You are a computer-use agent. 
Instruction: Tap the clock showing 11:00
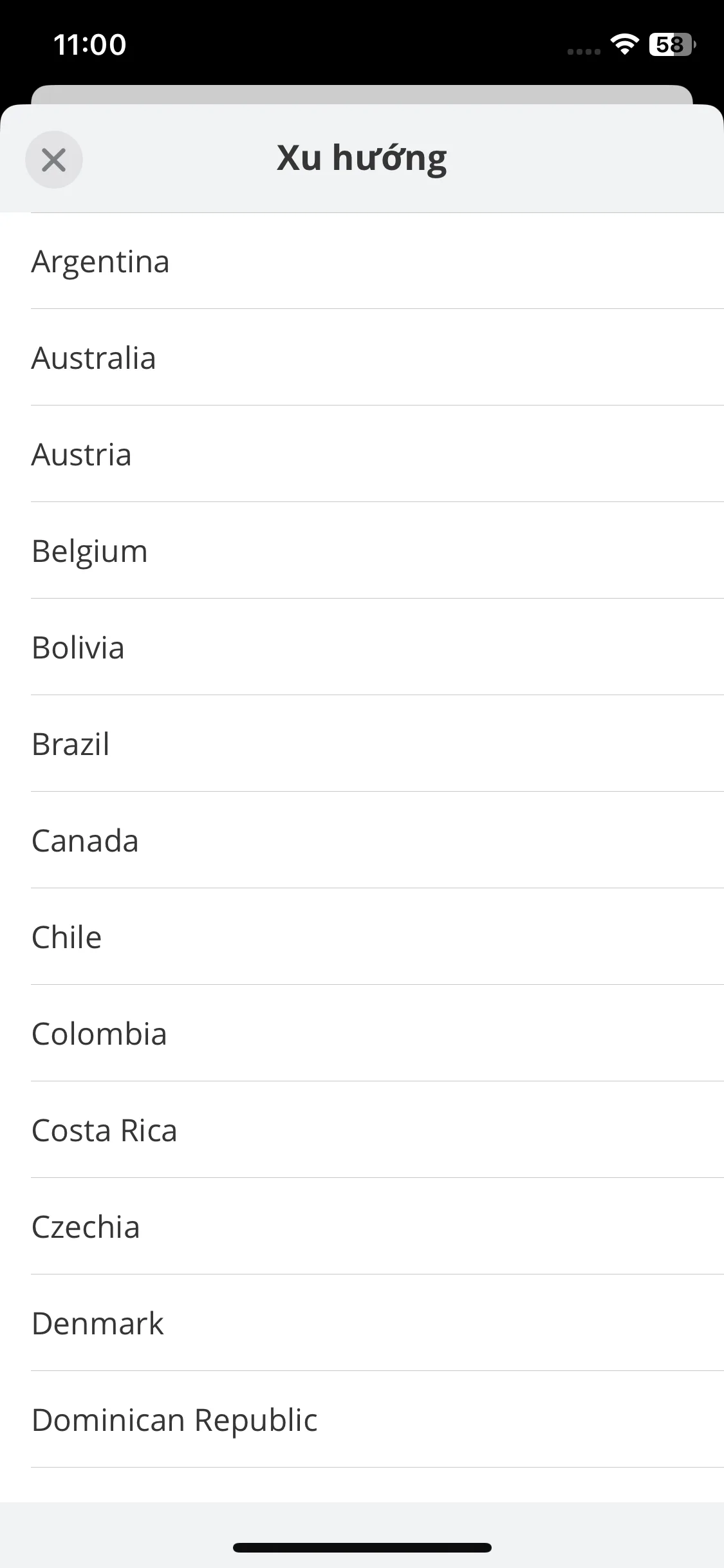[90, 44]
